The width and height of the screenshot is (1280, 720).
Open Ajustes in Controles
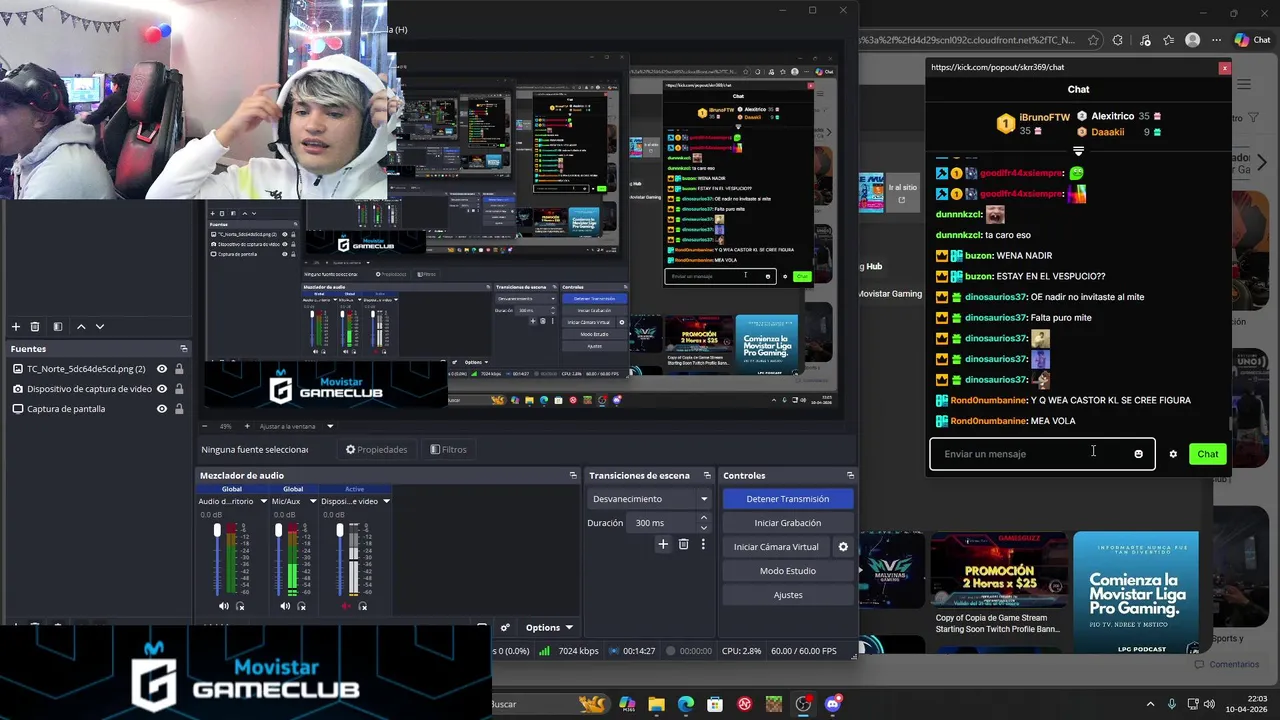tap(788, 595)
